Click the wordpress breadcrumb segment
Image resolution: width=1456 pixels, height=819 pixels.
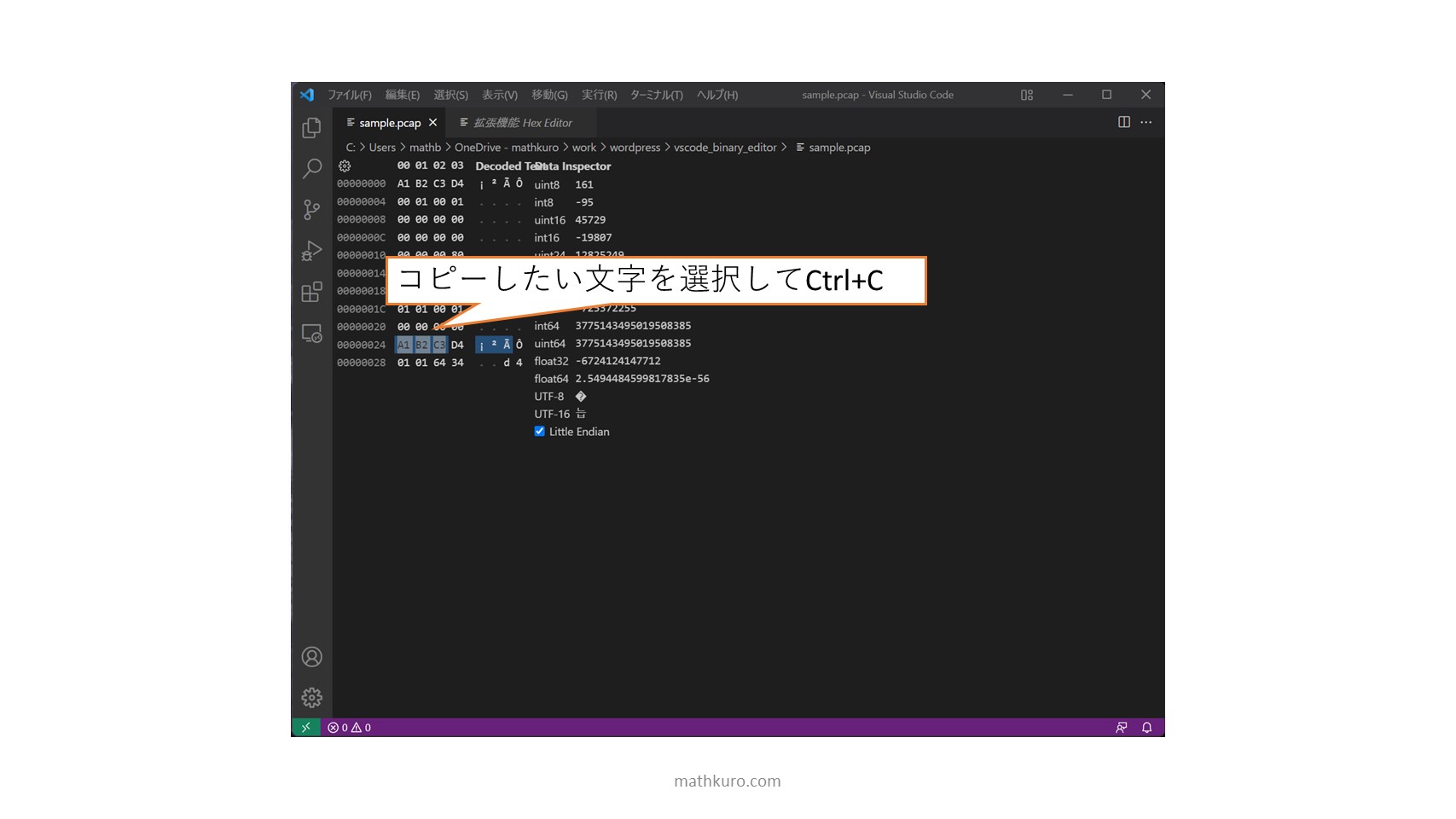pos(635,148)
